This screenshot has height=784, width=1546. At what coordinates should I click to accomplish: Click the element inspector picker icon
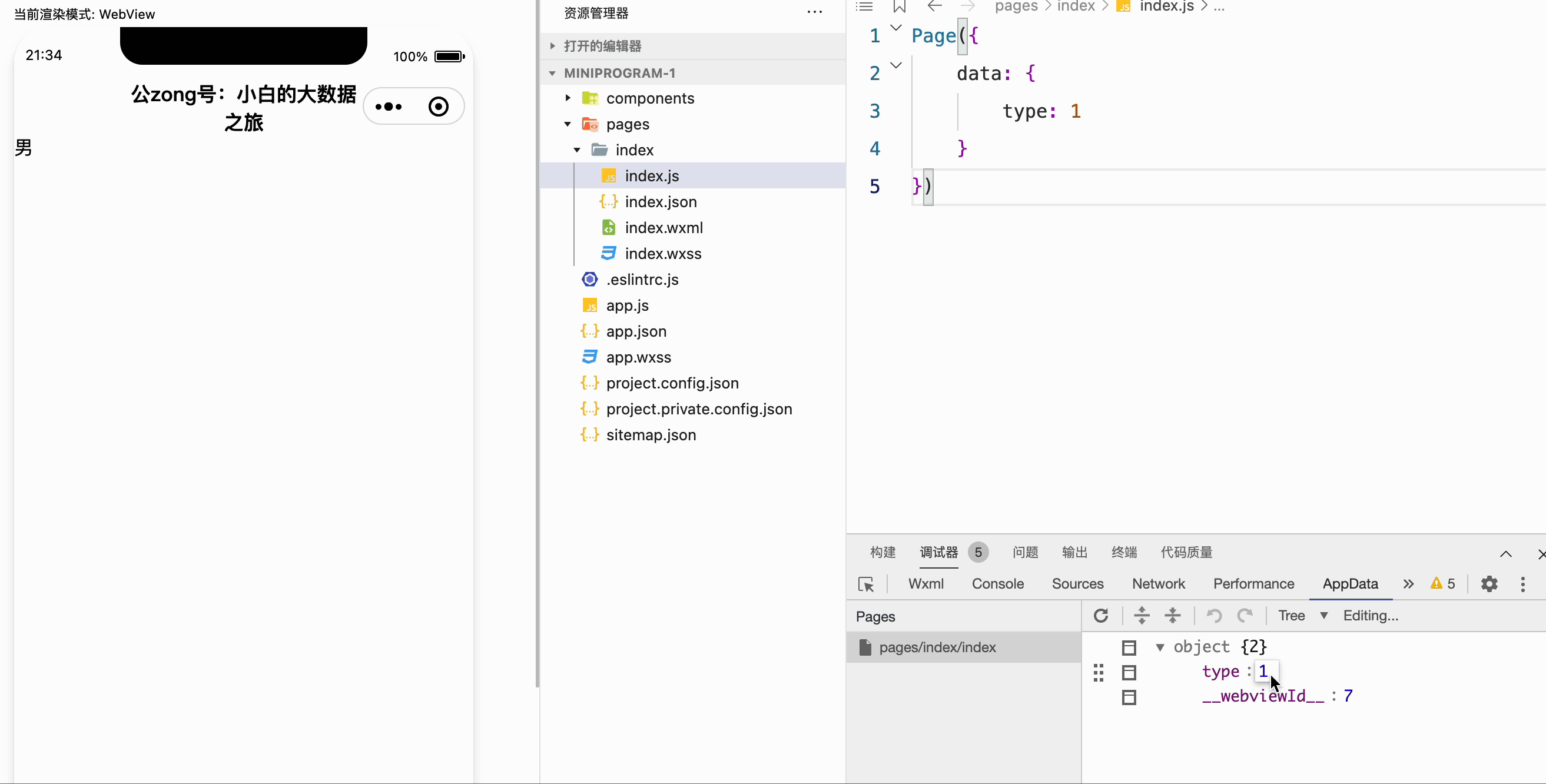click(866, 584)
